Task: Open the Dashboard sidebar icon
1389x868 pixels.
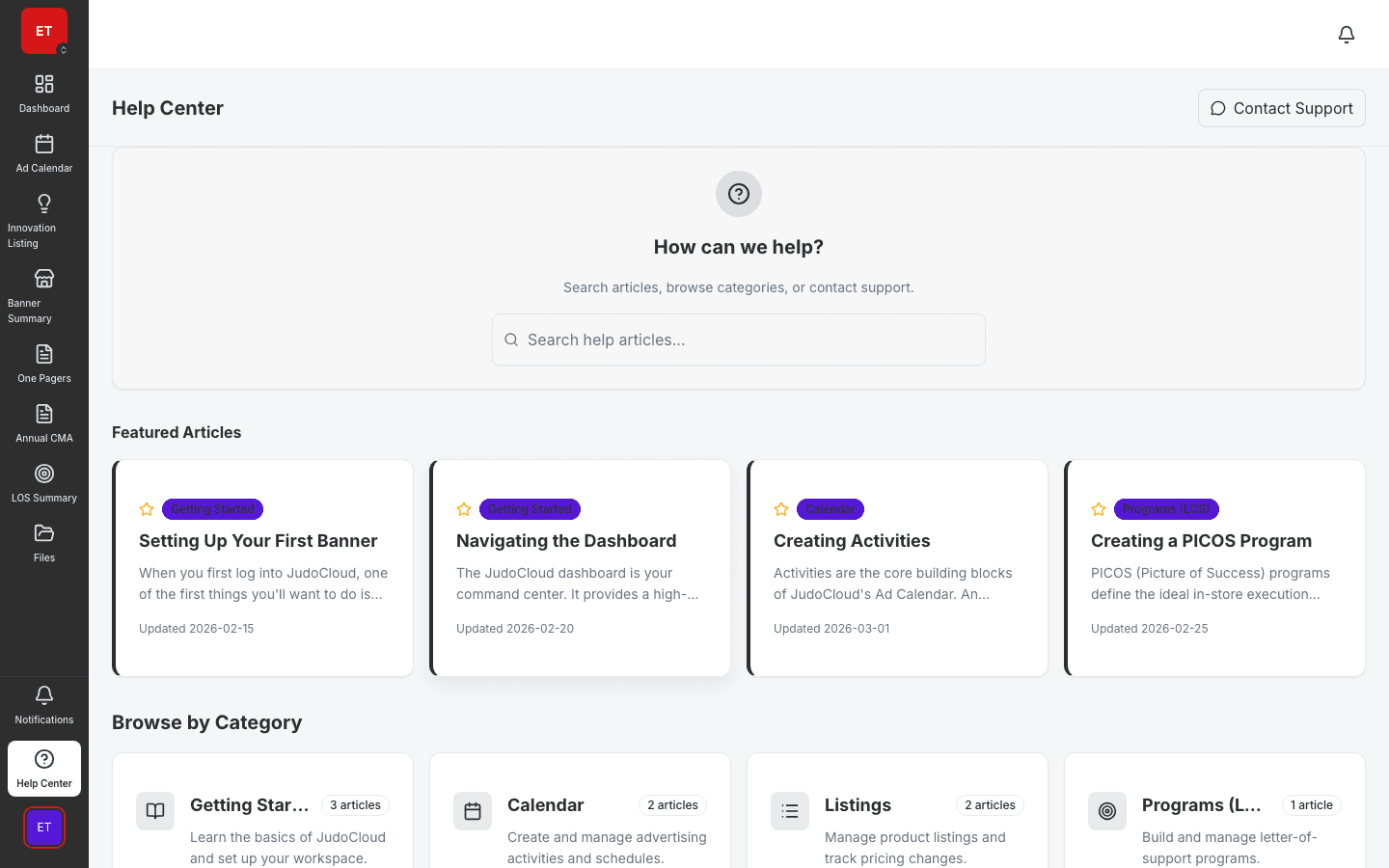Action: (x=44, y=84)
